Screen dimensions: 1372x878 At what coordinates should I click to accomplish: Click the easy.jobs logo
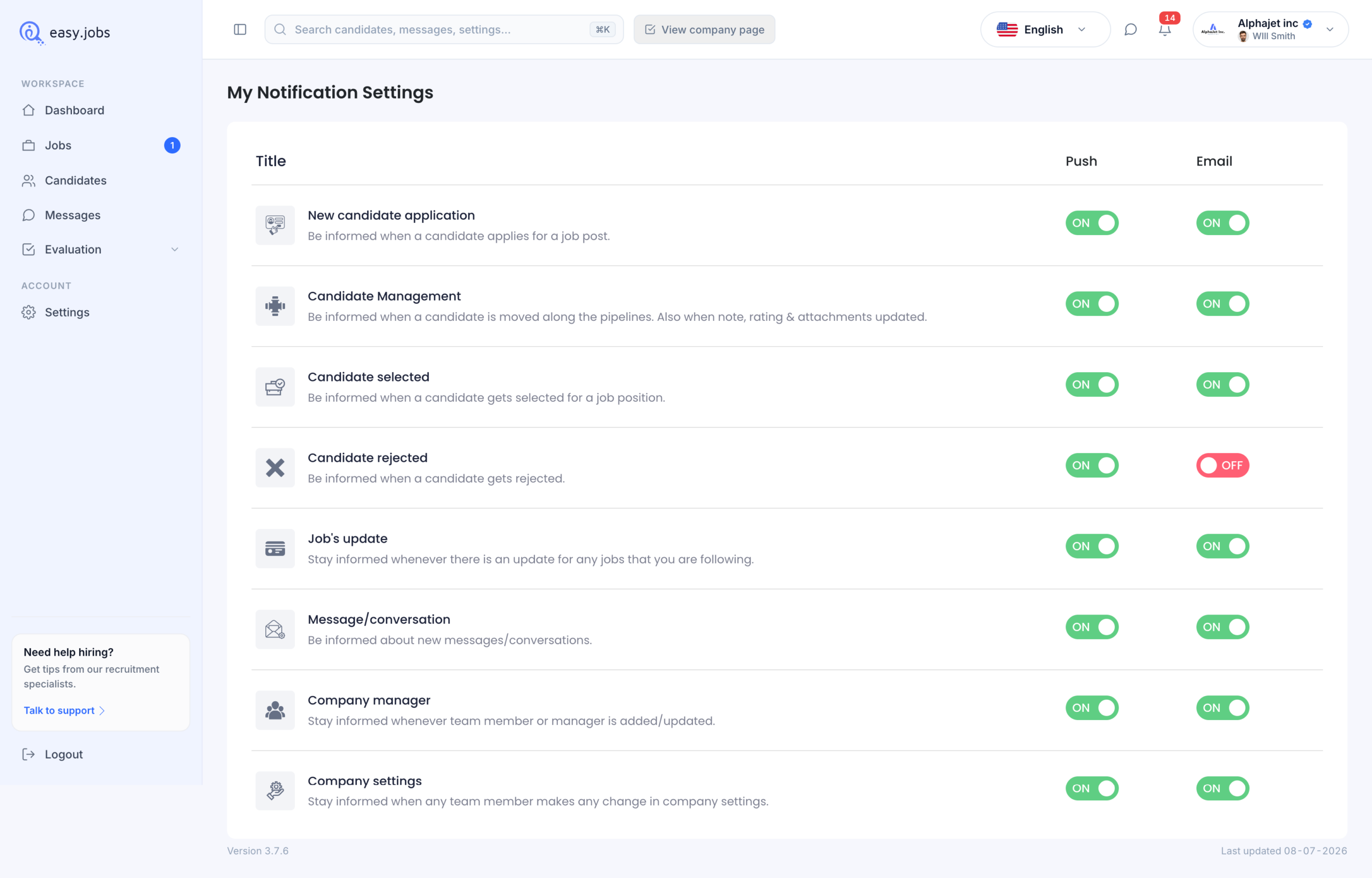64,33
